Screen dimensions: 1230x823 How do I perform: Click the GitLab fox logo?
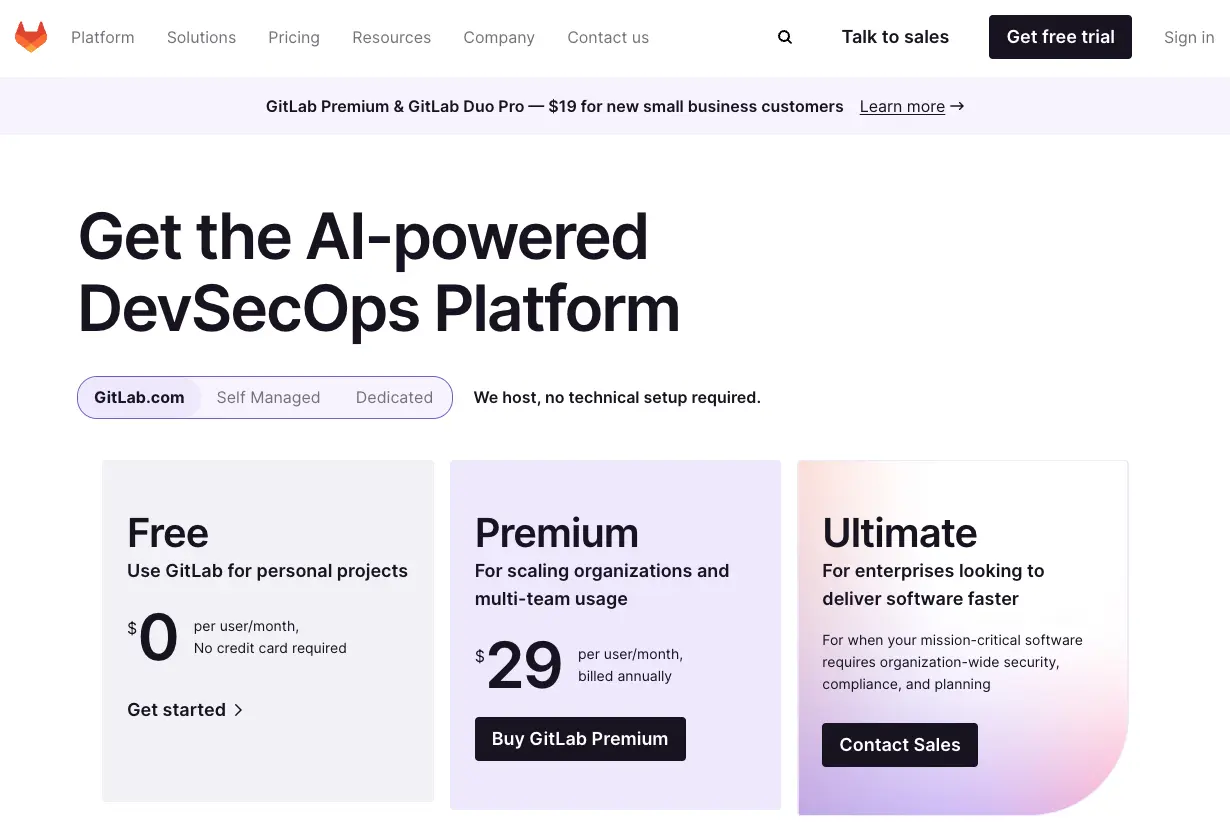tap(31, 36)
